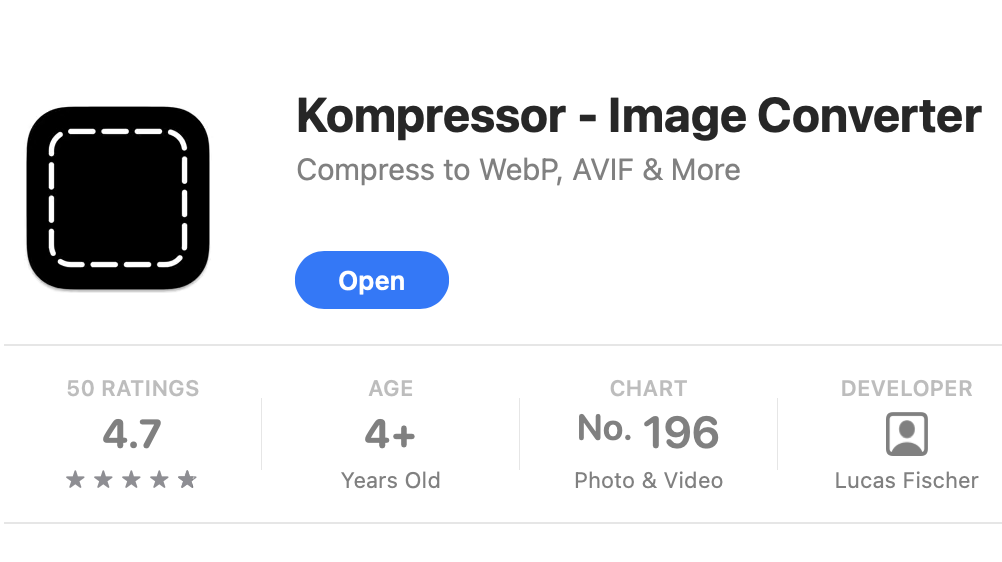Click the Kompressor app icon

click(x=118, y=198)
